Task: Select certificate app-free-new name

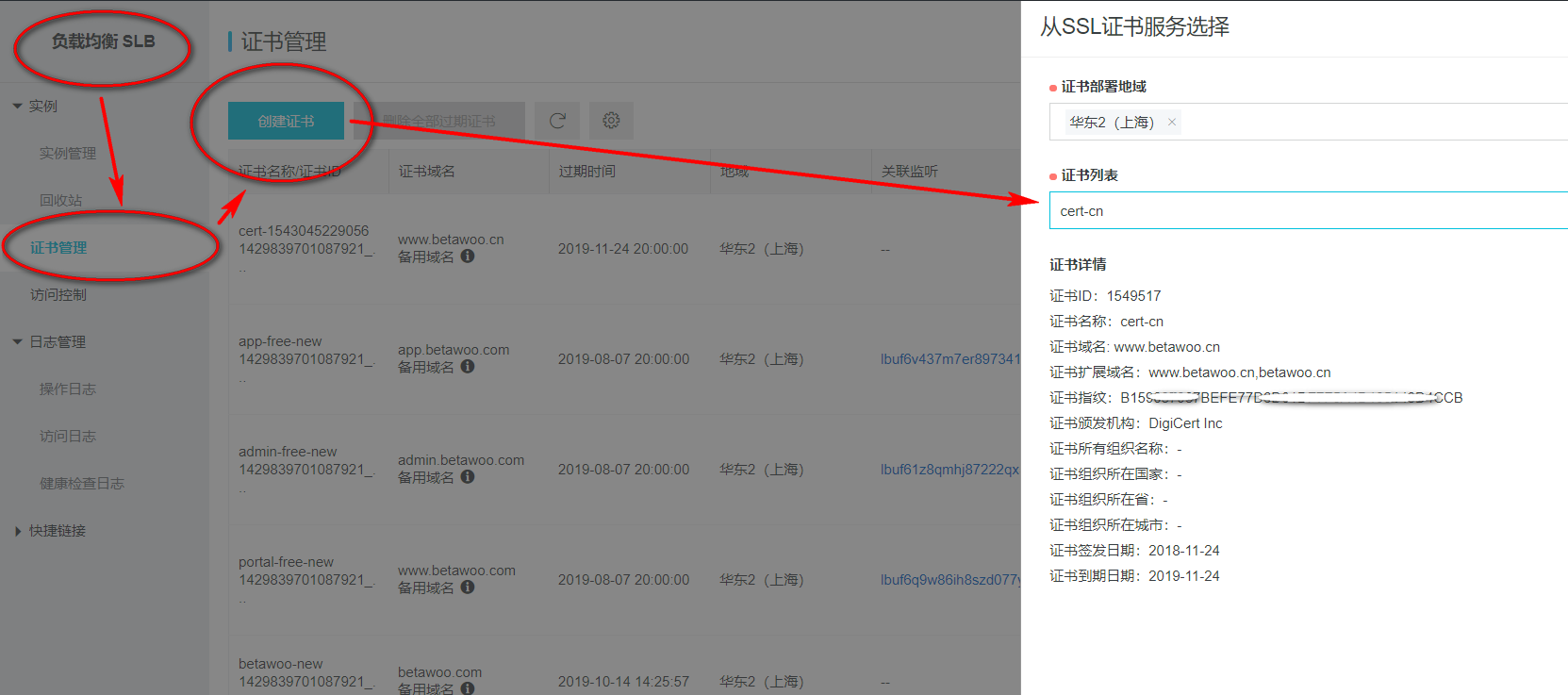Action: pyautogui.click(x=280, y=340)
